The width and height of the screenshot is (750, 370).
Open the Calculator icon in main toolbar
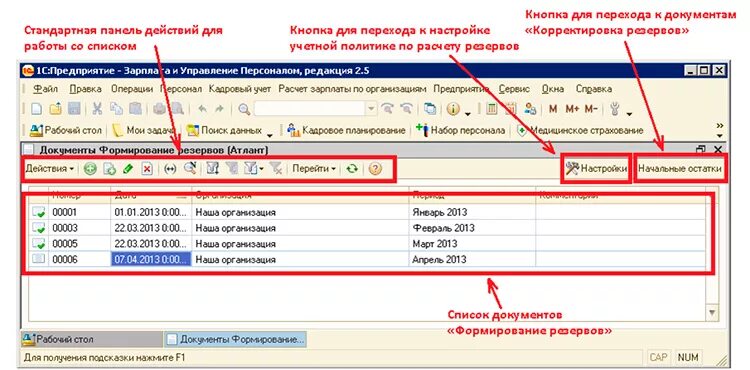(491, 109)
